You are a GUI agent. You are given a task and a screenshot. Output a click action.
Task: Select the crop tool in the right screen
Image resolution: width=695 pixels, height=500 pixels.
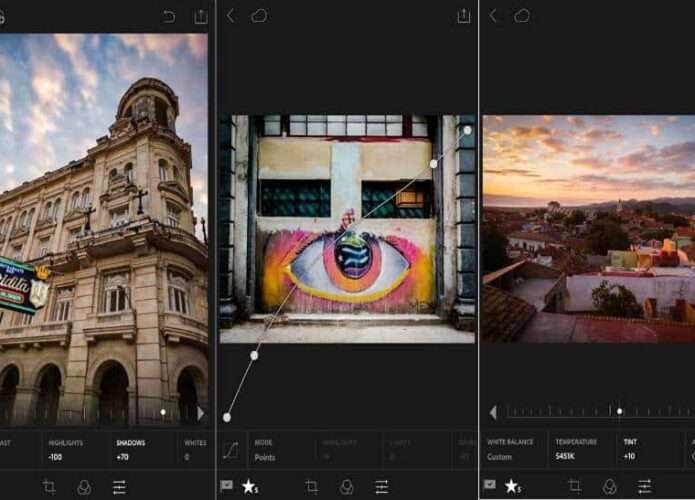point(574,486)
